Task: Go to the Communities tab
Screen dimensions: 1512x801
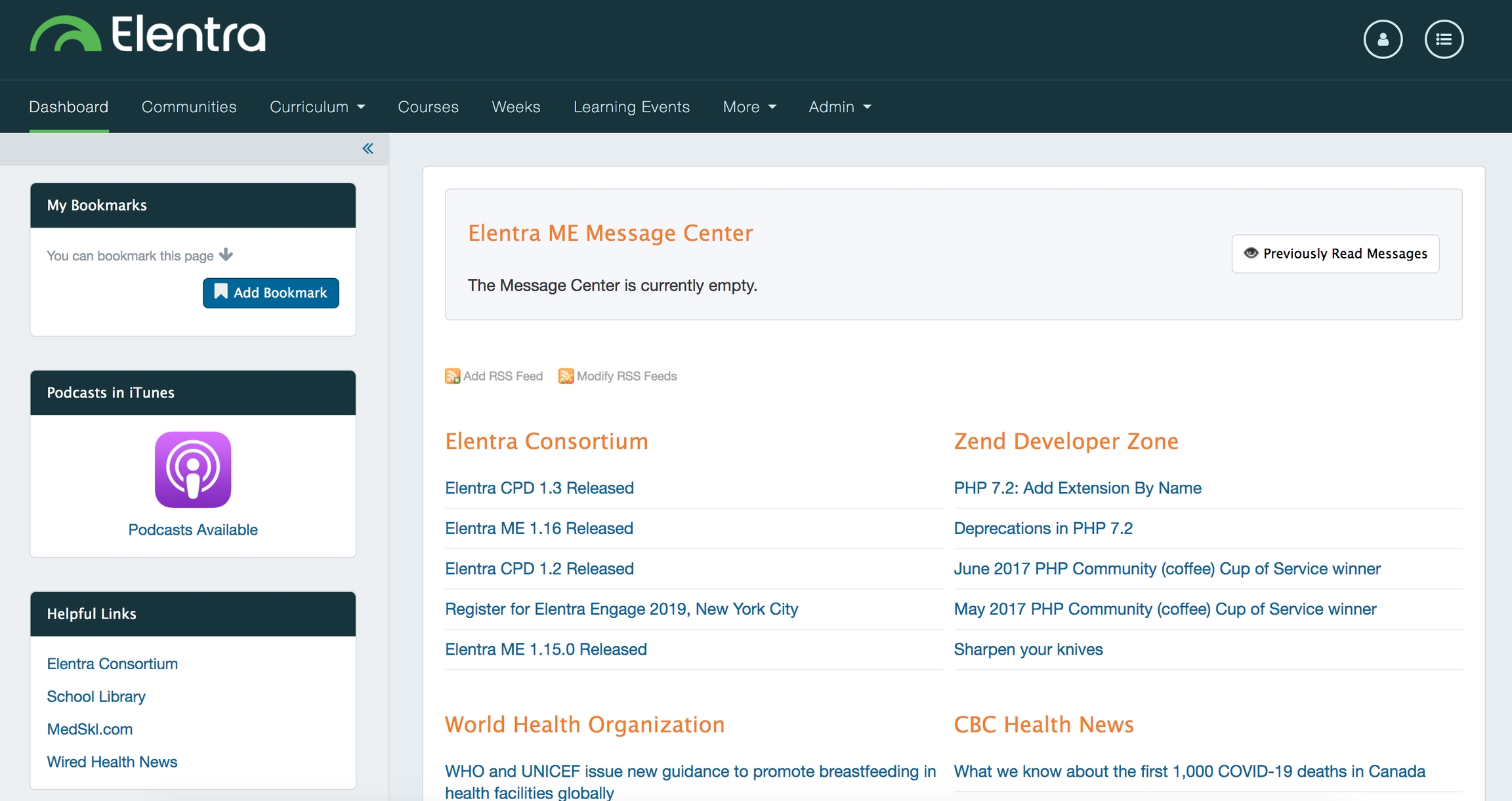Action: [x=189, y=107]
